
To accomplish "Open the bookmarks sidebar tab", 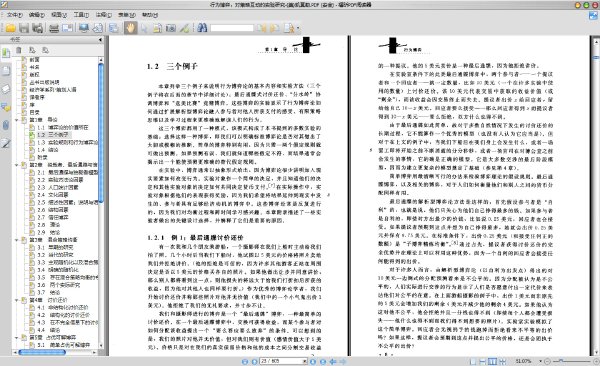I will tap(6, 52).
